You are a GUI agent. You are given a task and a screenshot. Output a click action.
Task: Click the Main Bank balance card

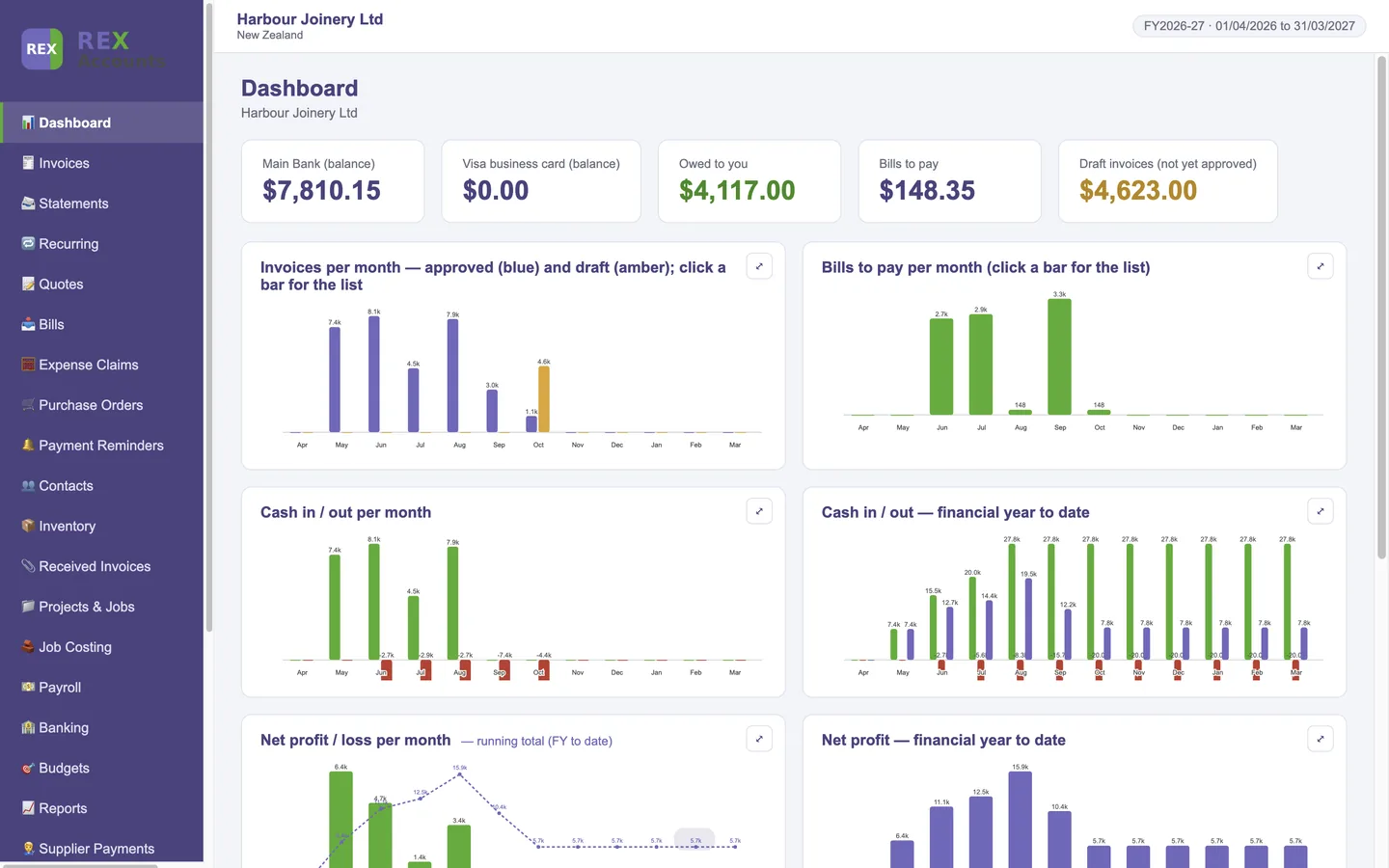pyautogui.click(x=333, y=181)
